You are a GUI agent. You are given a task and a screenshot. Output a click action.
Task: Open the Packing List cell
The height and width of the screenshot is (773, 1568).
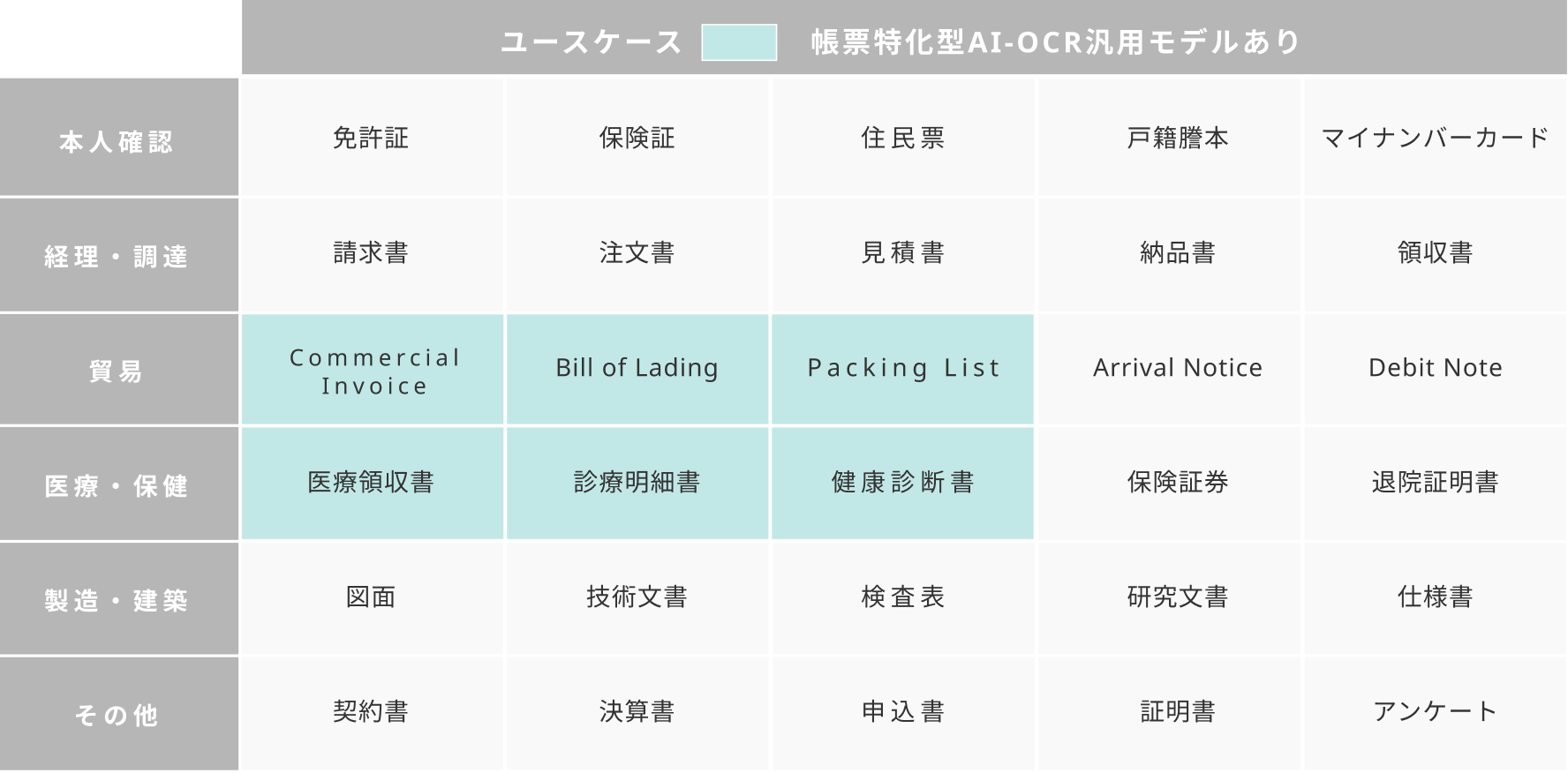click(x=903, y=368)
